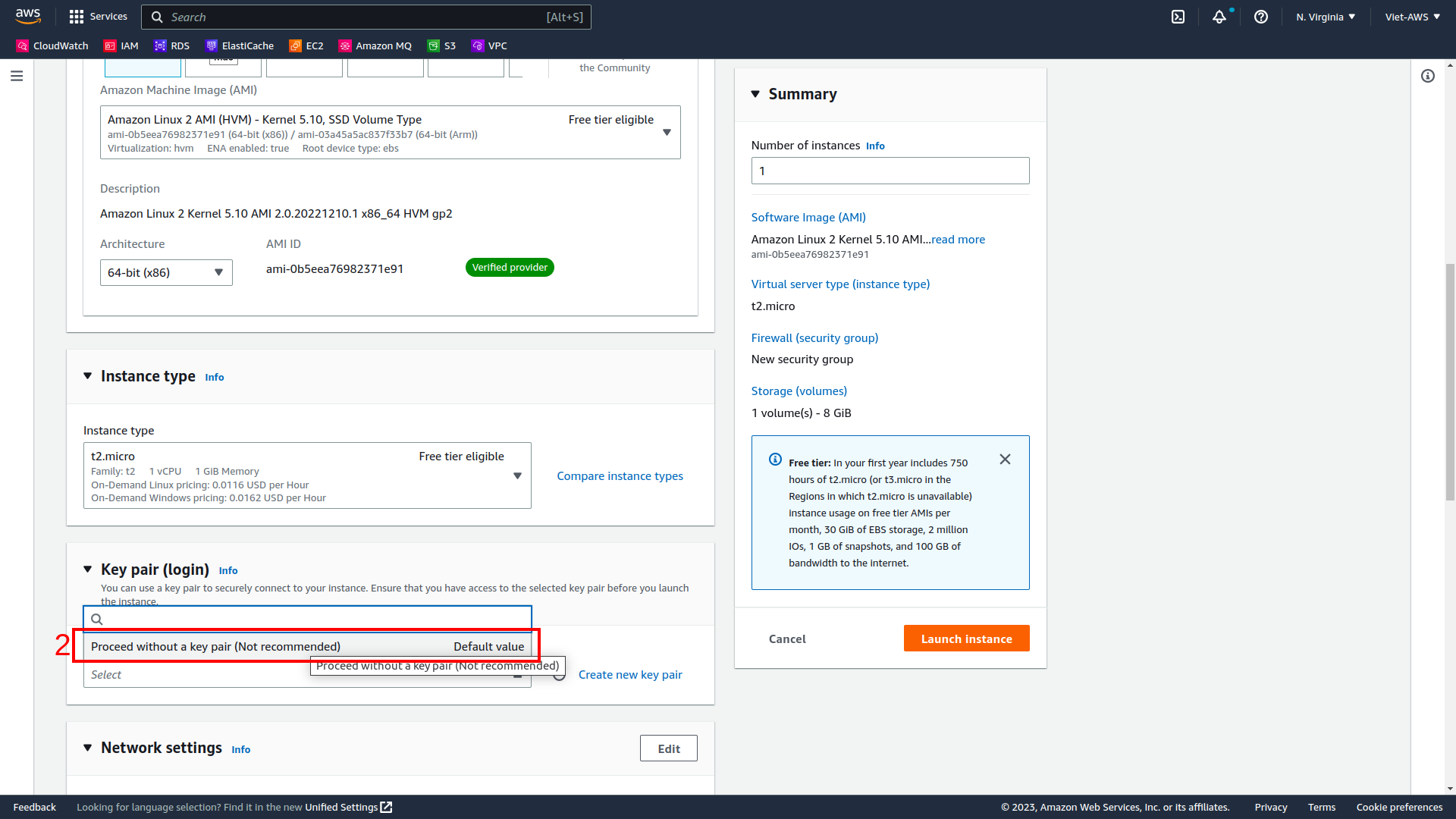Click Create new key pair link

tap(630, 674)
